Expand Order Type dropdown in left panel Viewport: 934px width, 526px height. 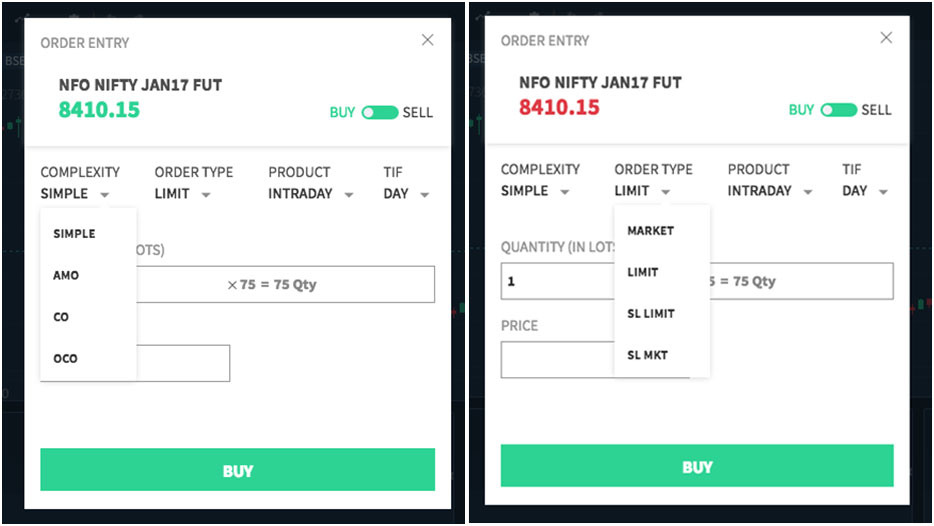coord(183,194)
